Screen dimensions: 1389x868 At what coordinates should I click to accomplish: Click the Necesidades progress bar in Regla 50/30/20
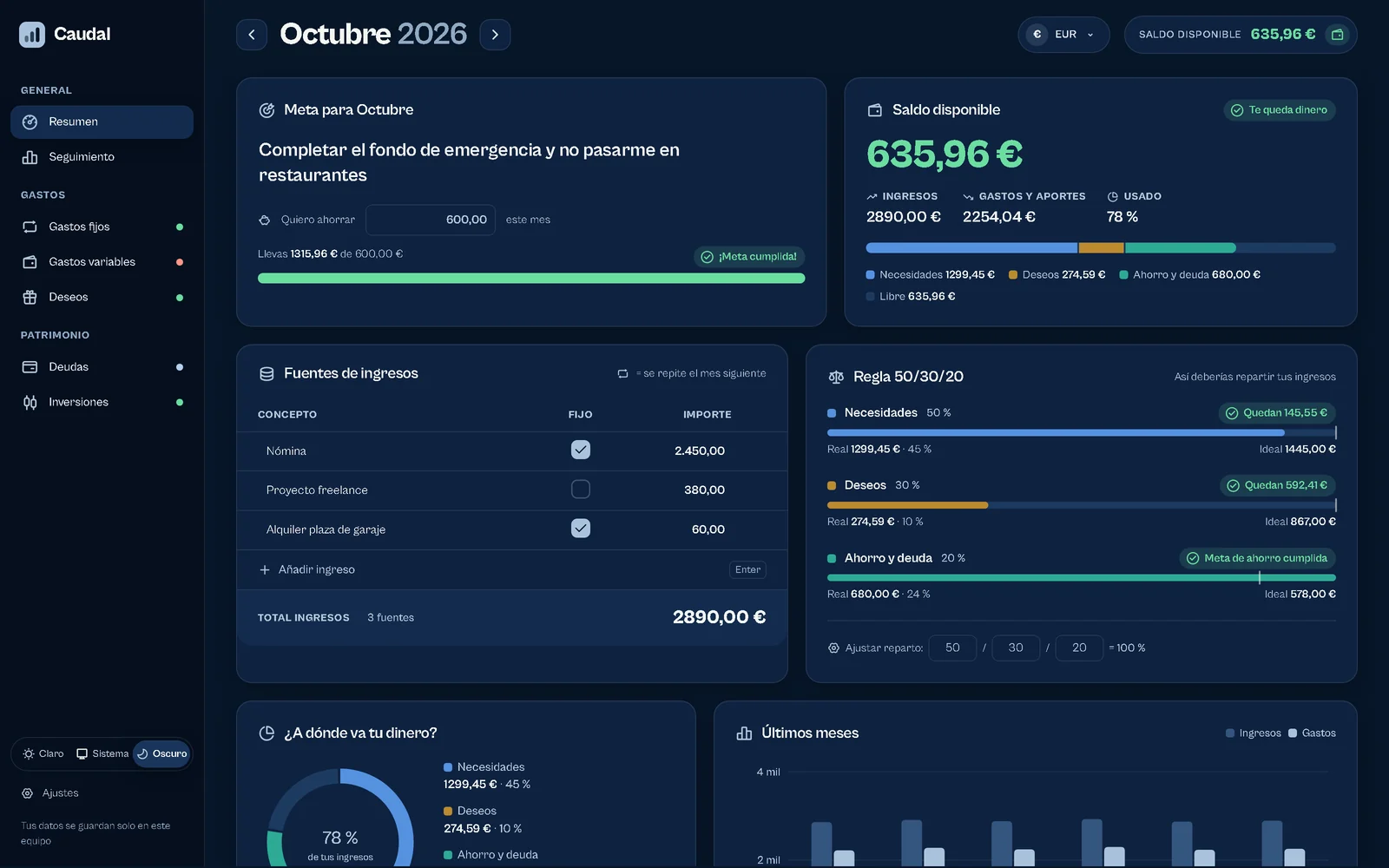(1082, 432)
